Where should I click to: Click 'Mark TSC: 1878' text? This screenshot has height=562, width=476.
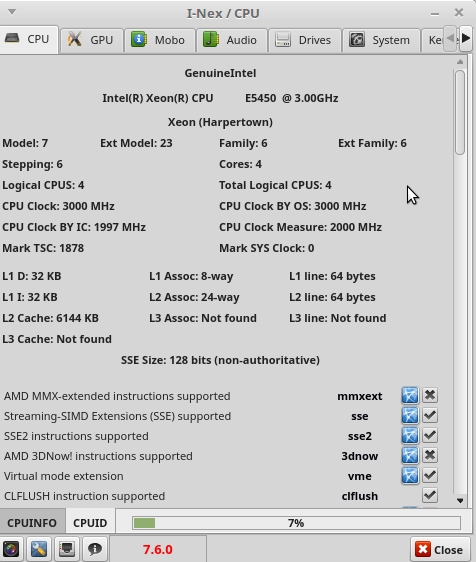click(43, 248)
